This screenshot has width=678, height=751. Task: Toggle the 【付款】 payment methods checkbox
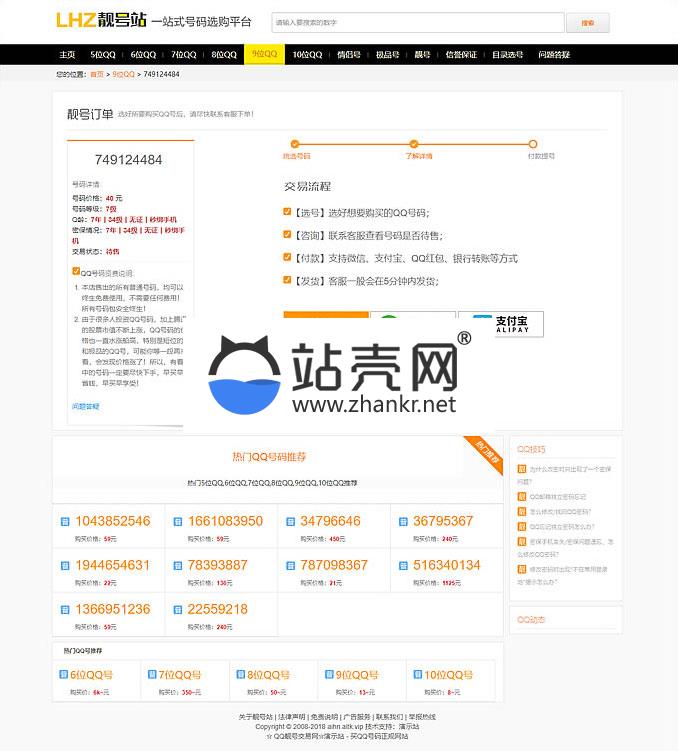288,258
